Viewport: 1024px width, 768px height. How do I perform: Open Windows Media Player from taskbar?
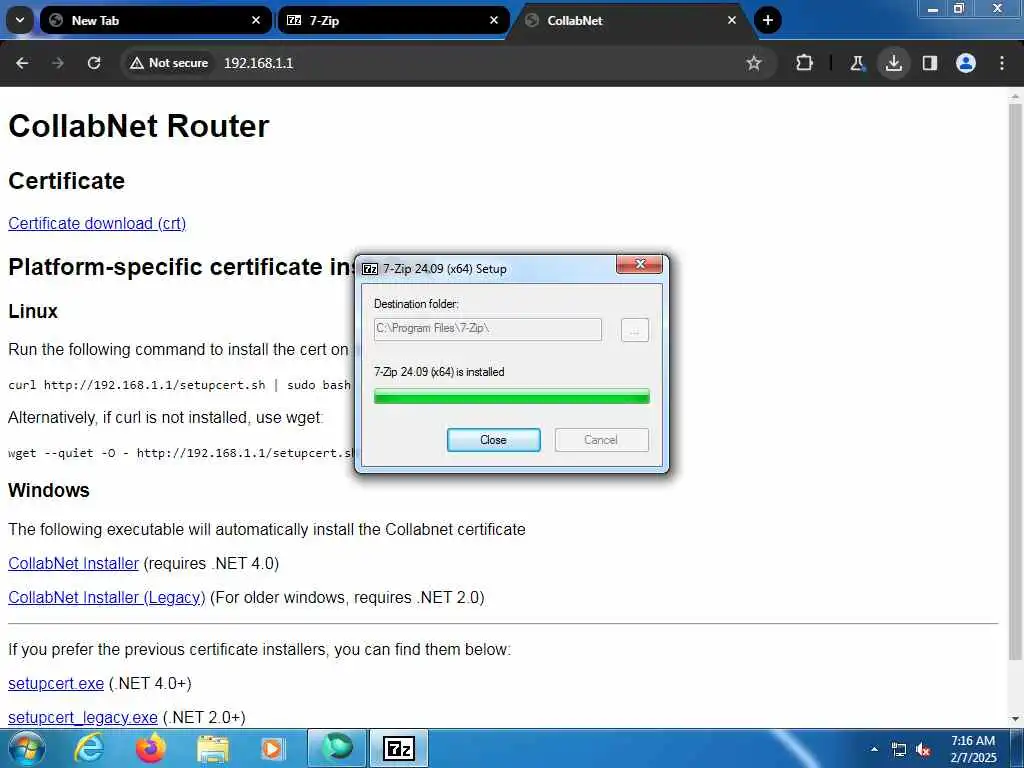pos(273,748)
